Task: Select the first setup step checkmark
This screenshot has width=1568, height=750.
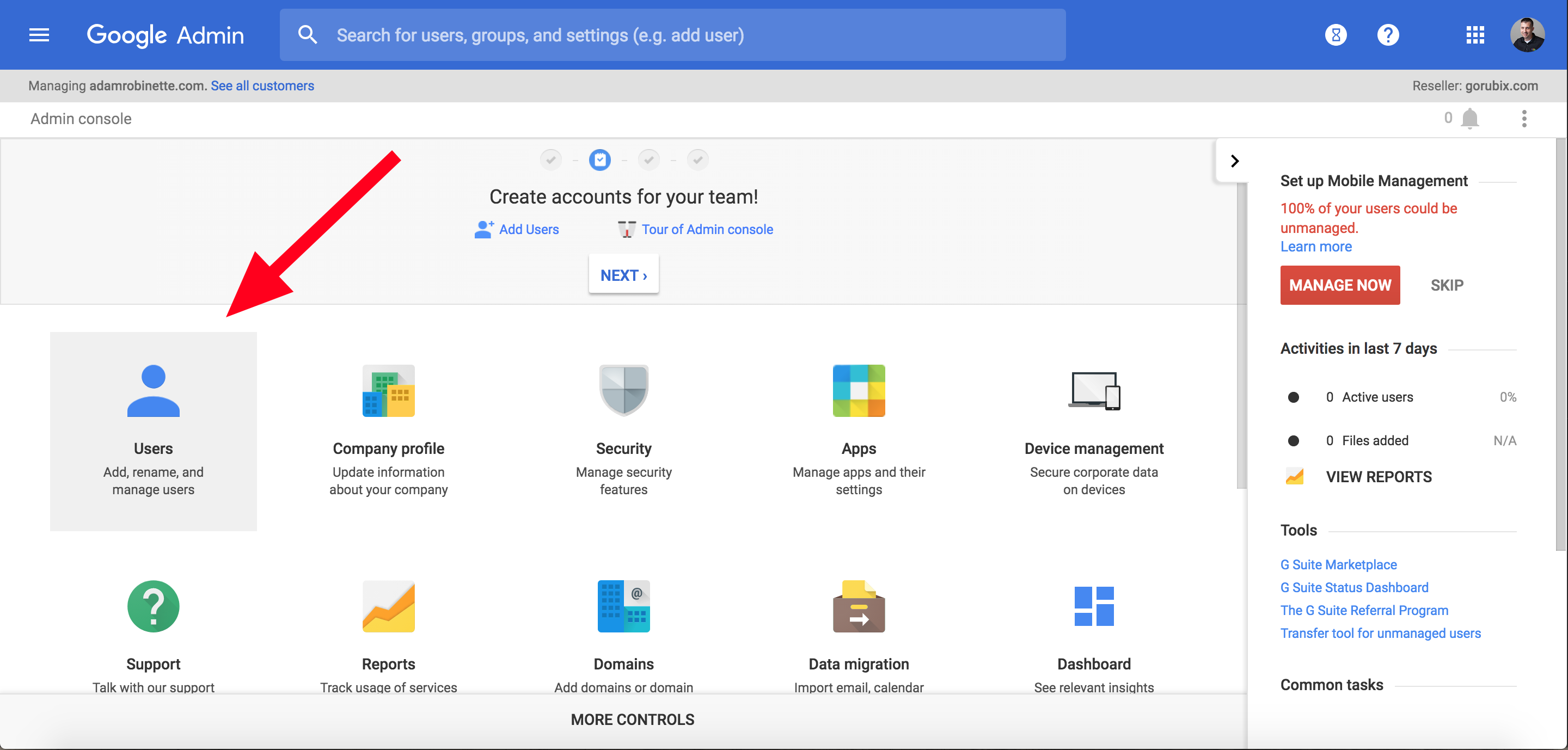Action: pos(550,160)
